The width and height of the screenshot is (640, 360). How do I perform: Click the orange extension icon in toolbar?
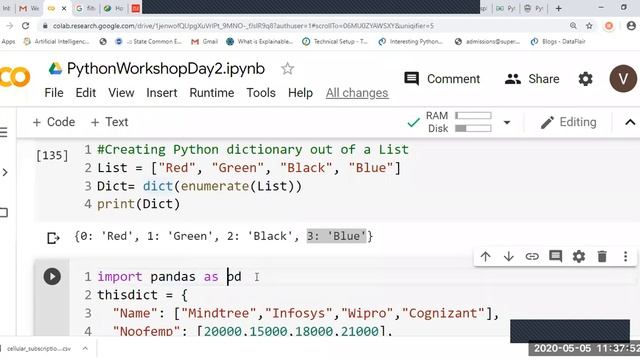pyautogui.click(x=609, y=26)
